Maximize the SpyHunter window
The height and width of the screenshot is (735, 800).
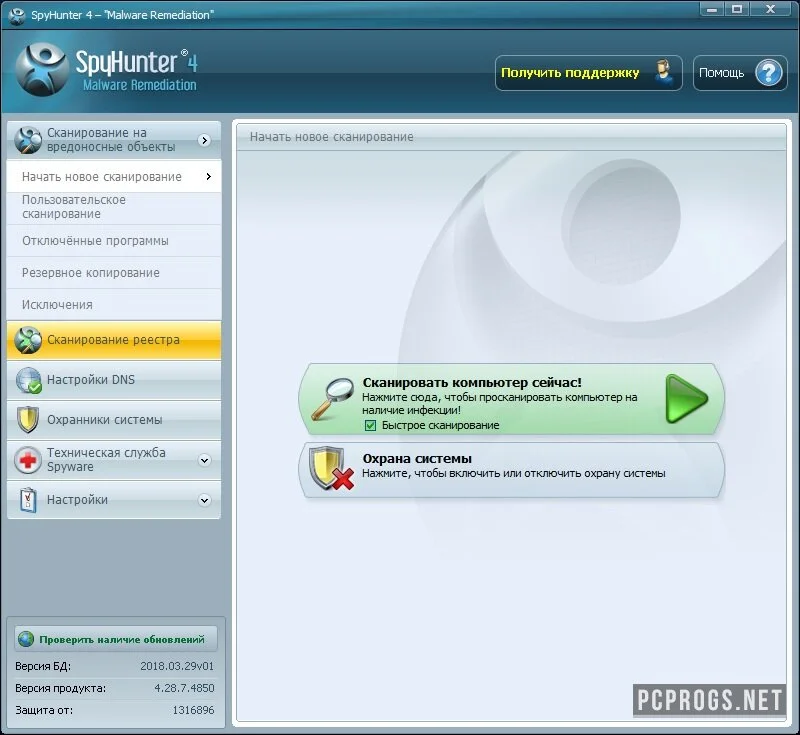(x=737, y=9)
